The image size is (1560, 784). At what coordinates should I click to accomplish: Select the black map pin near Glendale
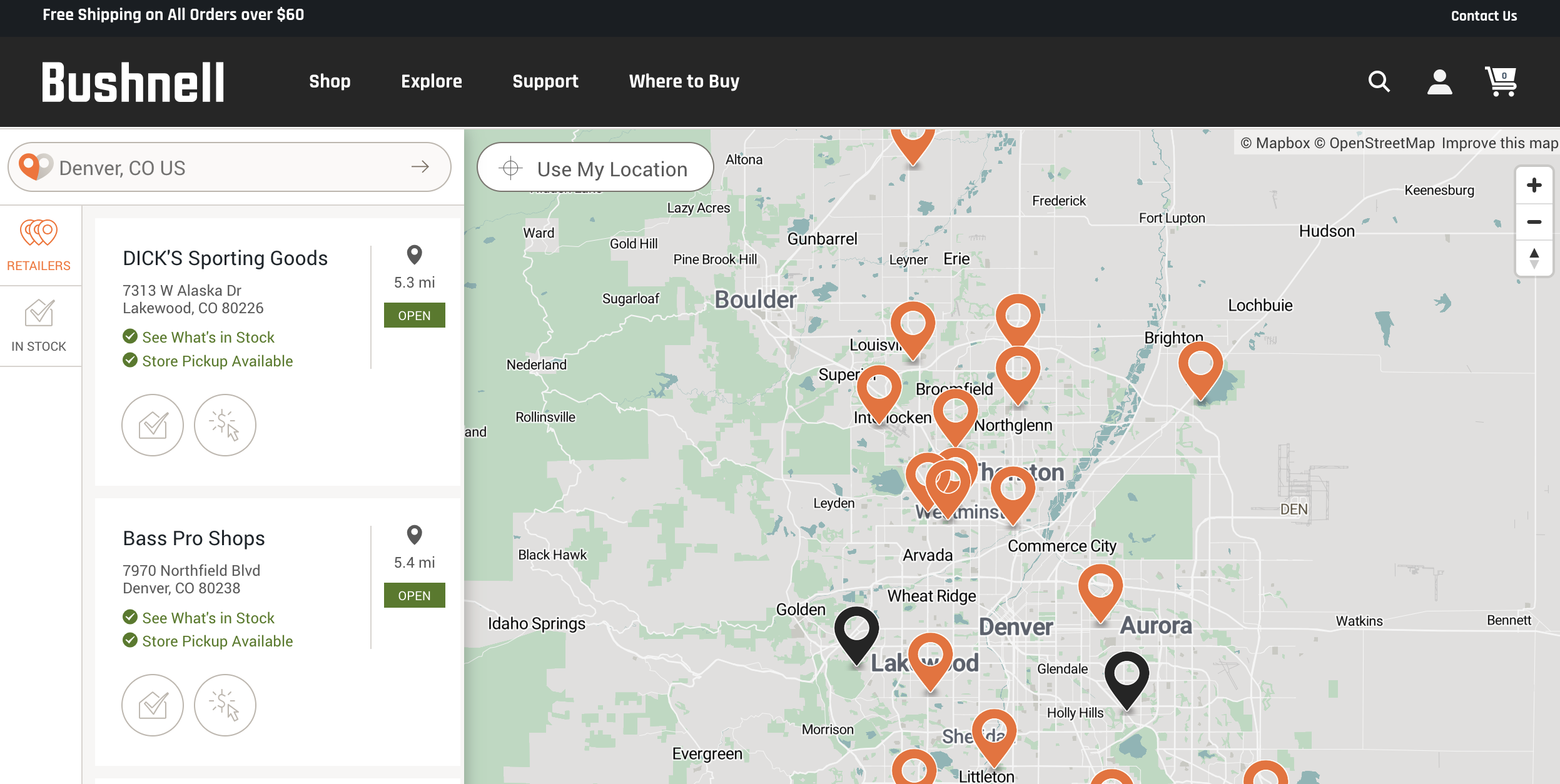pos(1127,680)
